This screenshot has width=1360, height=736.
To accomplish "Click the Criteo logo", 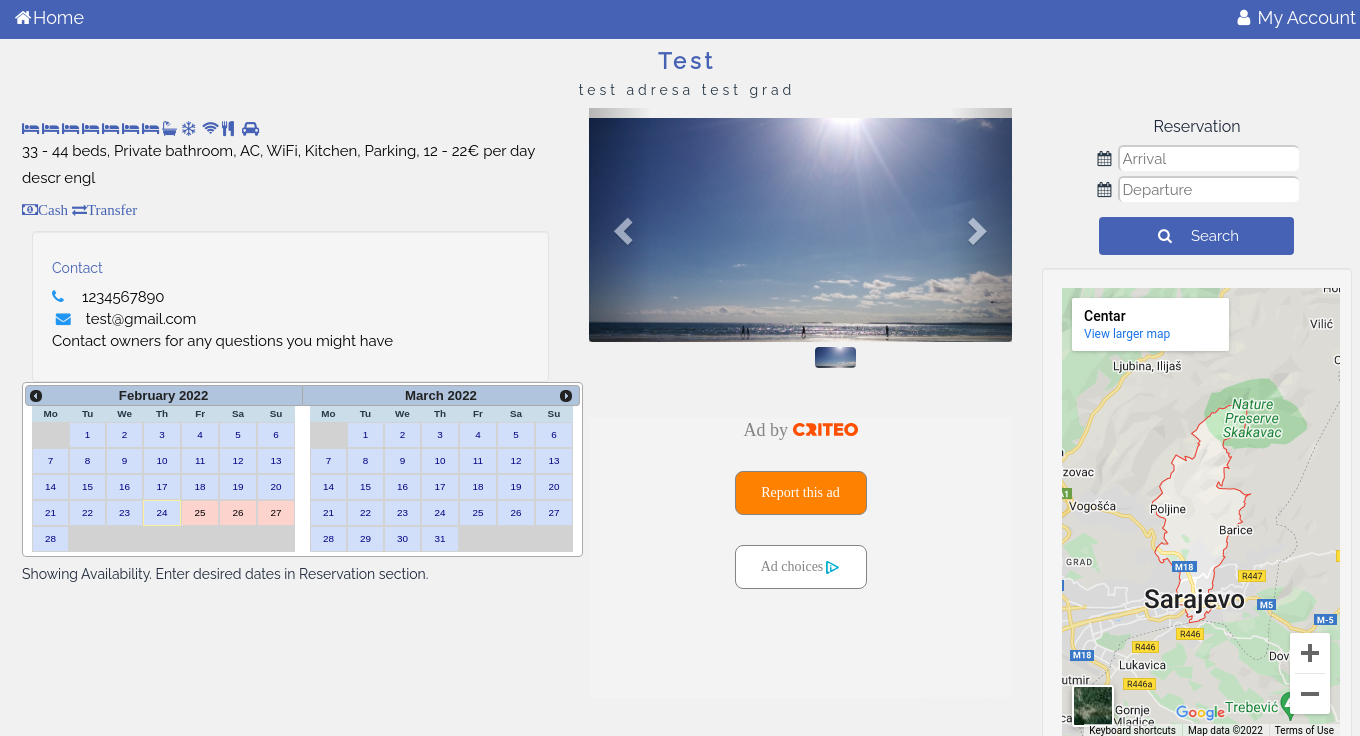I will coord(825,430).
